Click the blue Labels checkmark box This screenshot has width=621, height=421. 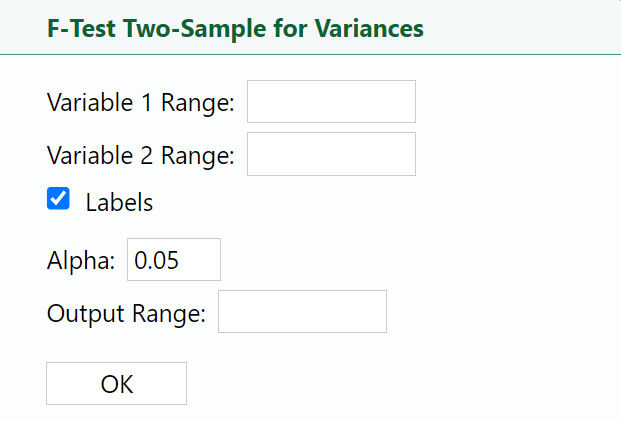pos(58,200)
